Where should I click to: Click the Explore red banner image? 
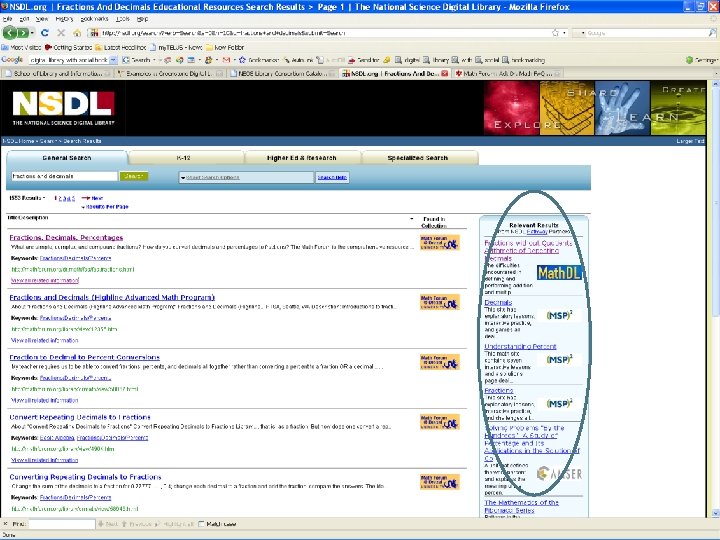click(511, 108)
